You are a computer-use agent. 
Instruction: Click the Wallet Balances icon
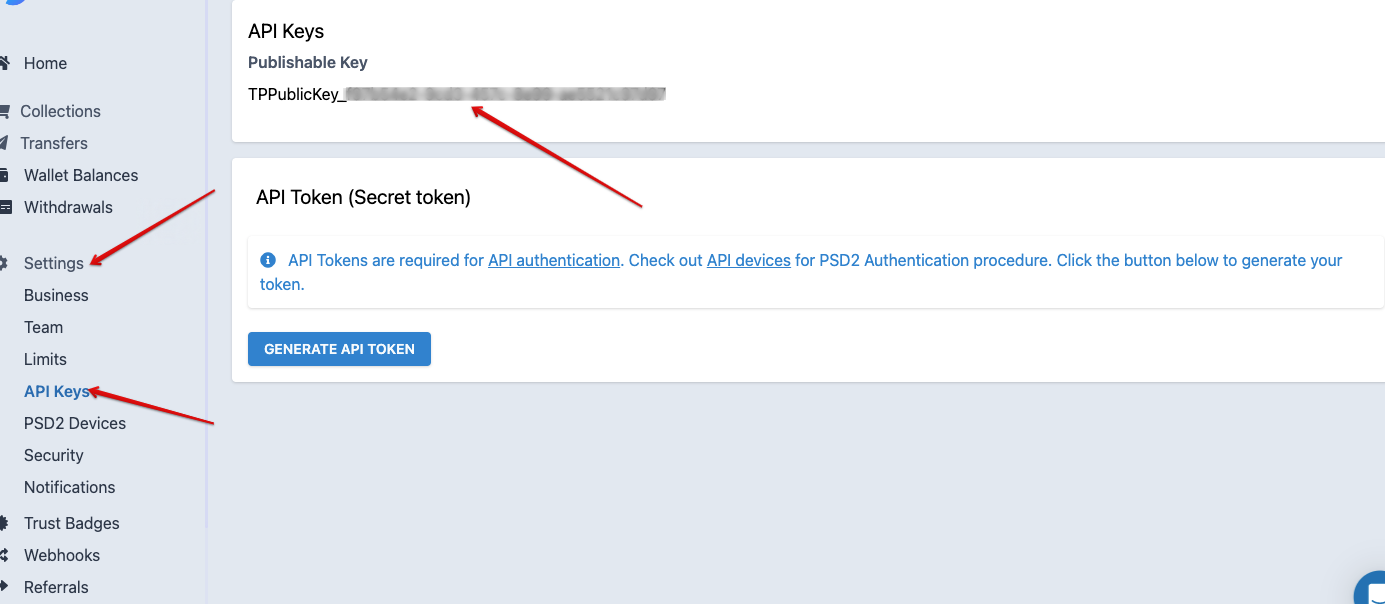click(x=5, y=175)
